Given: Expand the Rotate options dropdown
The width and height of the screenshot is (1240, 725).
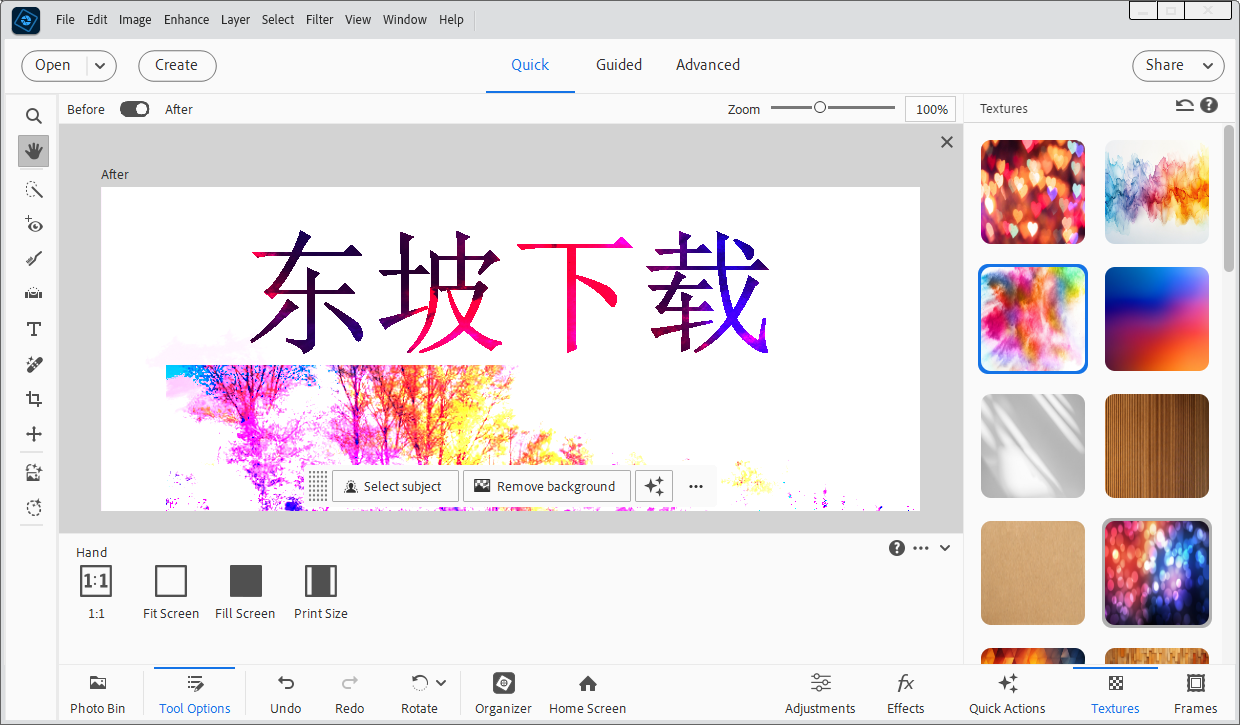Looking at the screenshot, I should coord(440,682).
